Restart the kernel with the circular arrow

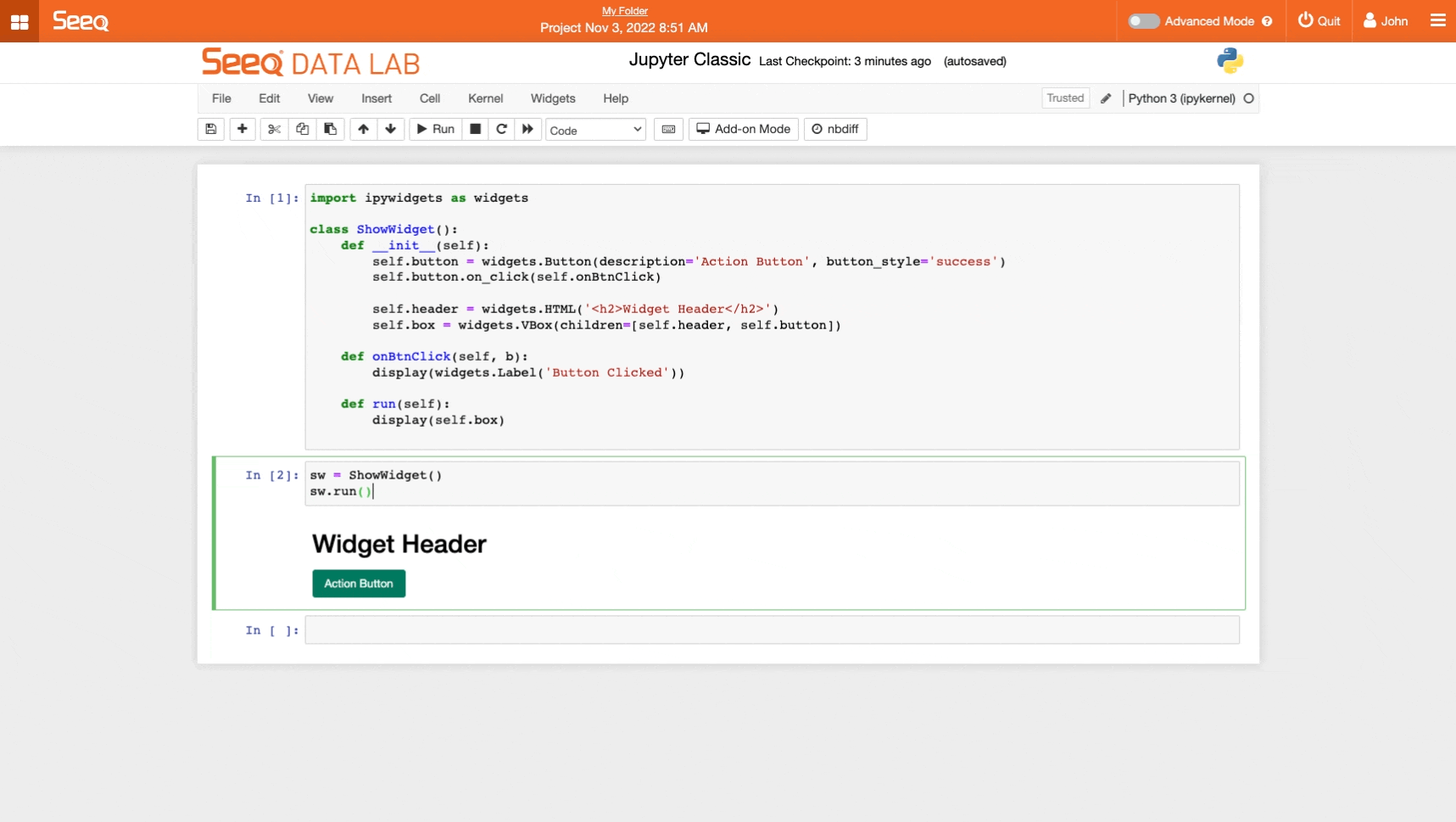pos(502,129)
